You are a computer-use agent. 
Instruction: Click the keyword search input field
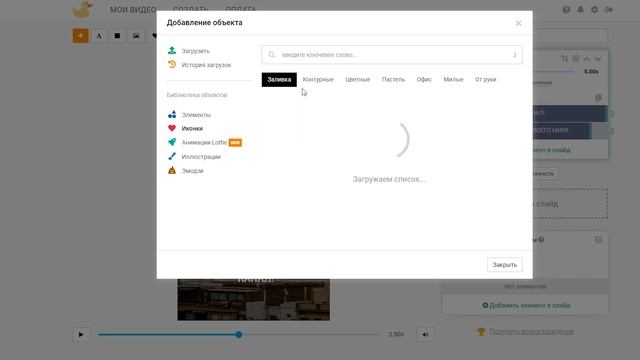tap(392, 55)
